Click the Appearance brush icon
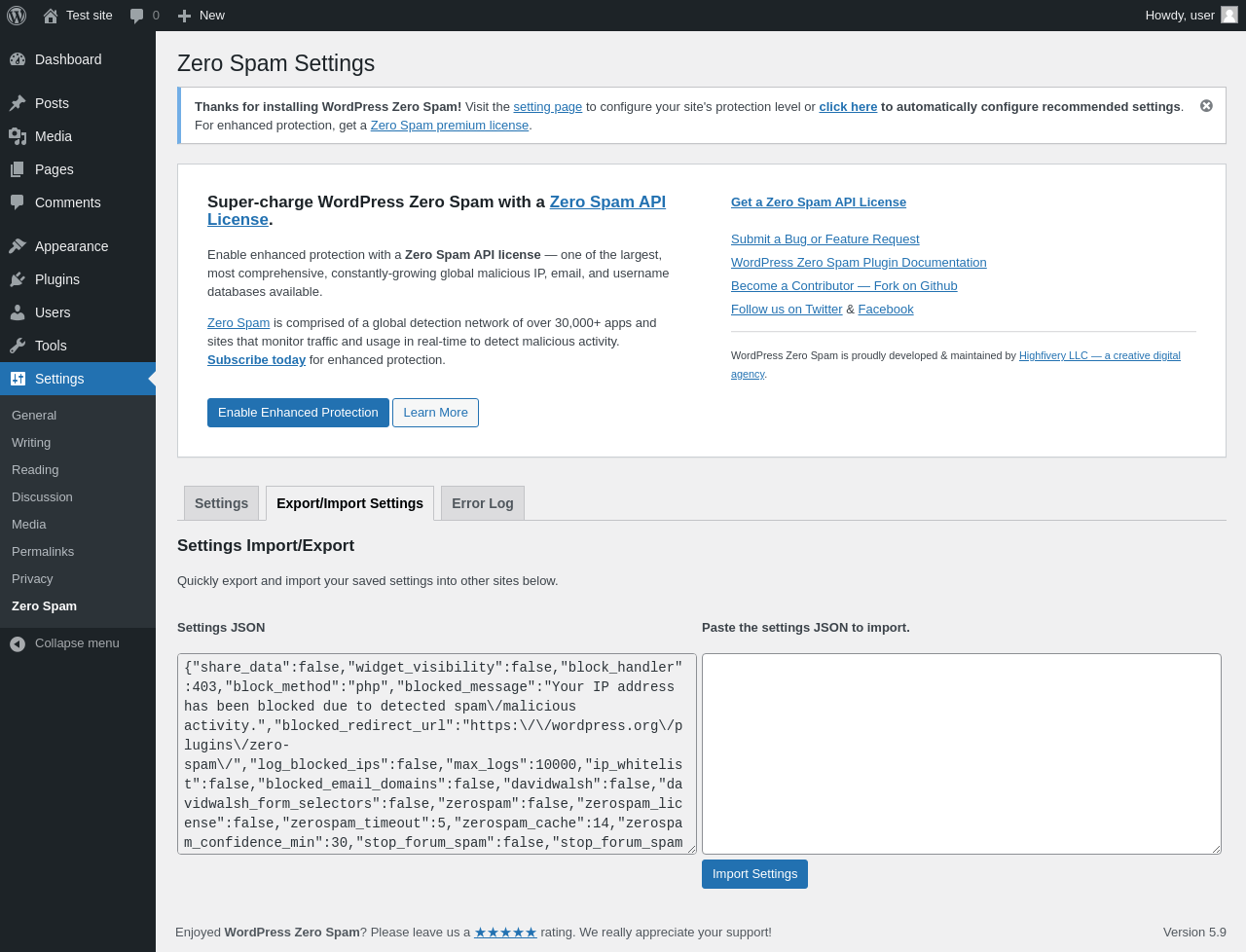Image resolution: width=1246 pixels, height=952 pixels. pyautogui.click(x=18, y=246)
